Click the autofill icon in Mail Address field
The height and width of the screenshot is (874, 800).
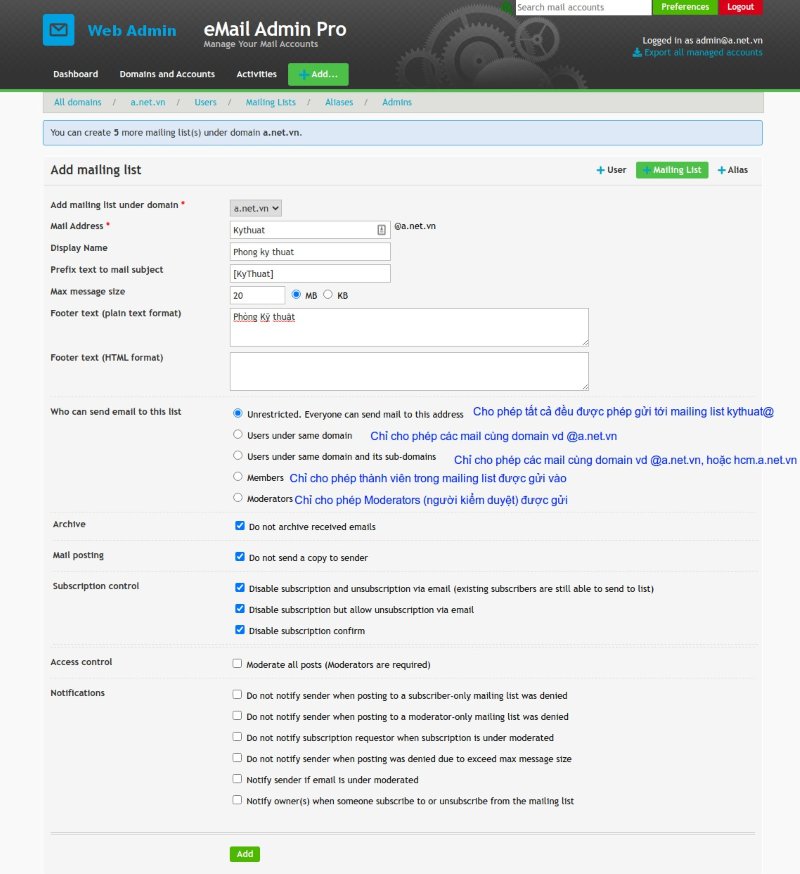point(381,230)
